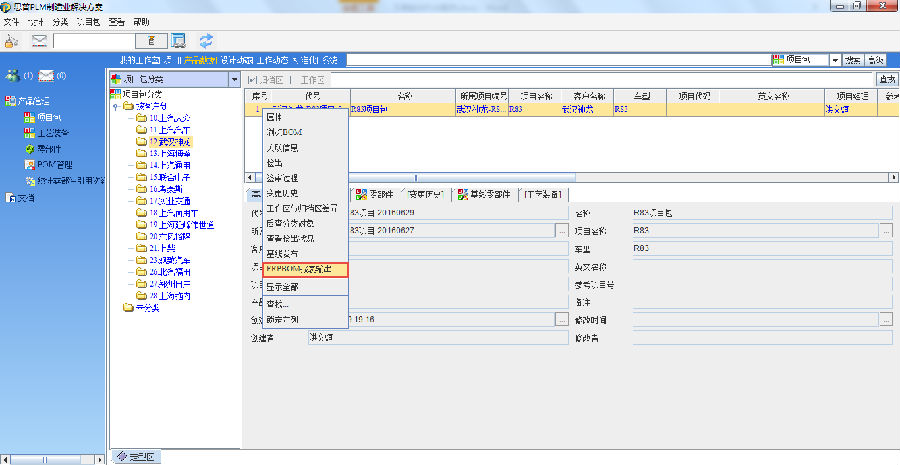Click the monitor icon in top toolbar
Screen dimensions: 900x465
[x=179, y=41]
